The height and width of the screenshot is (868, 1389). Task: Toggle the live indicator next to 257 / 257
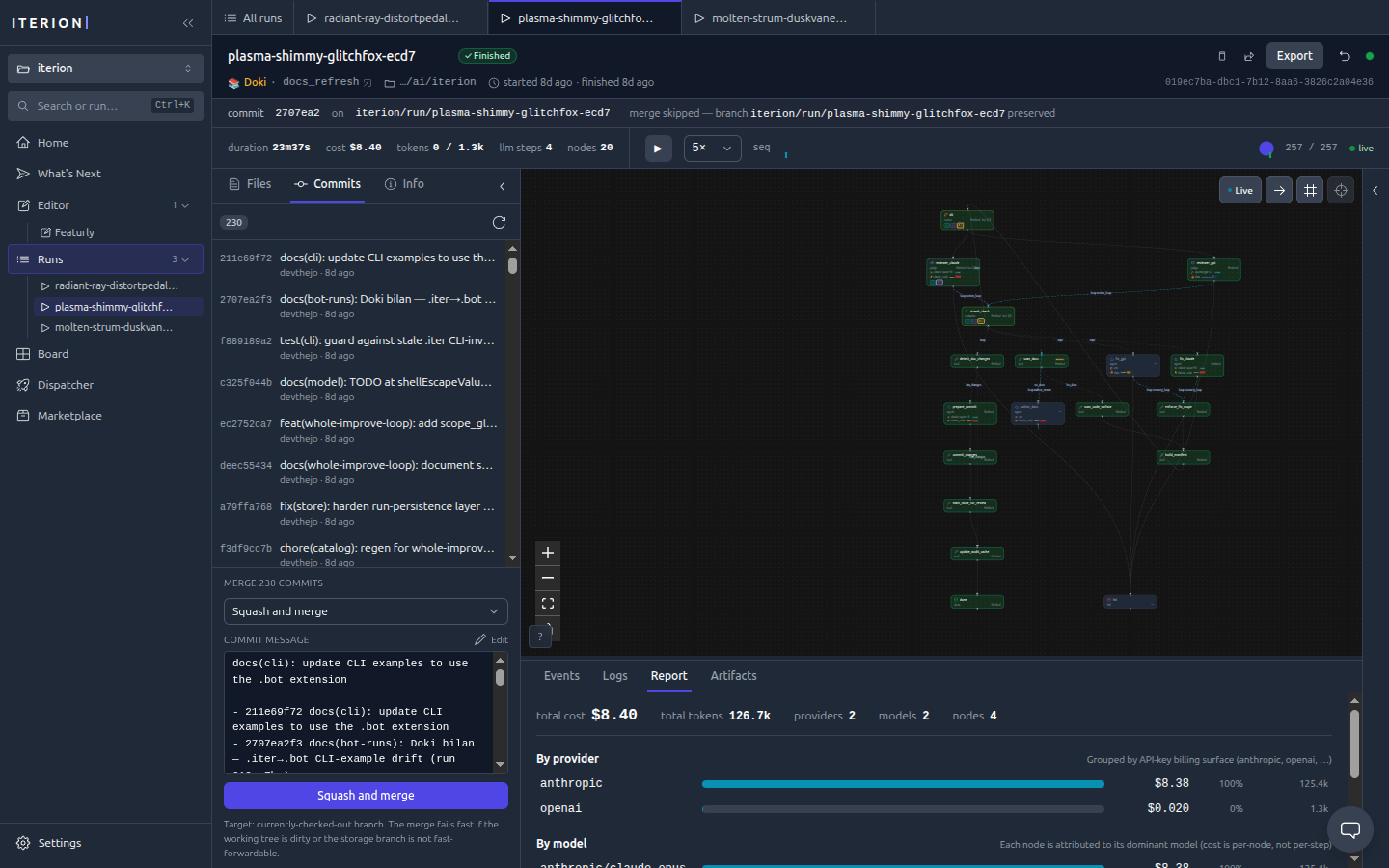coord(1361,149)
